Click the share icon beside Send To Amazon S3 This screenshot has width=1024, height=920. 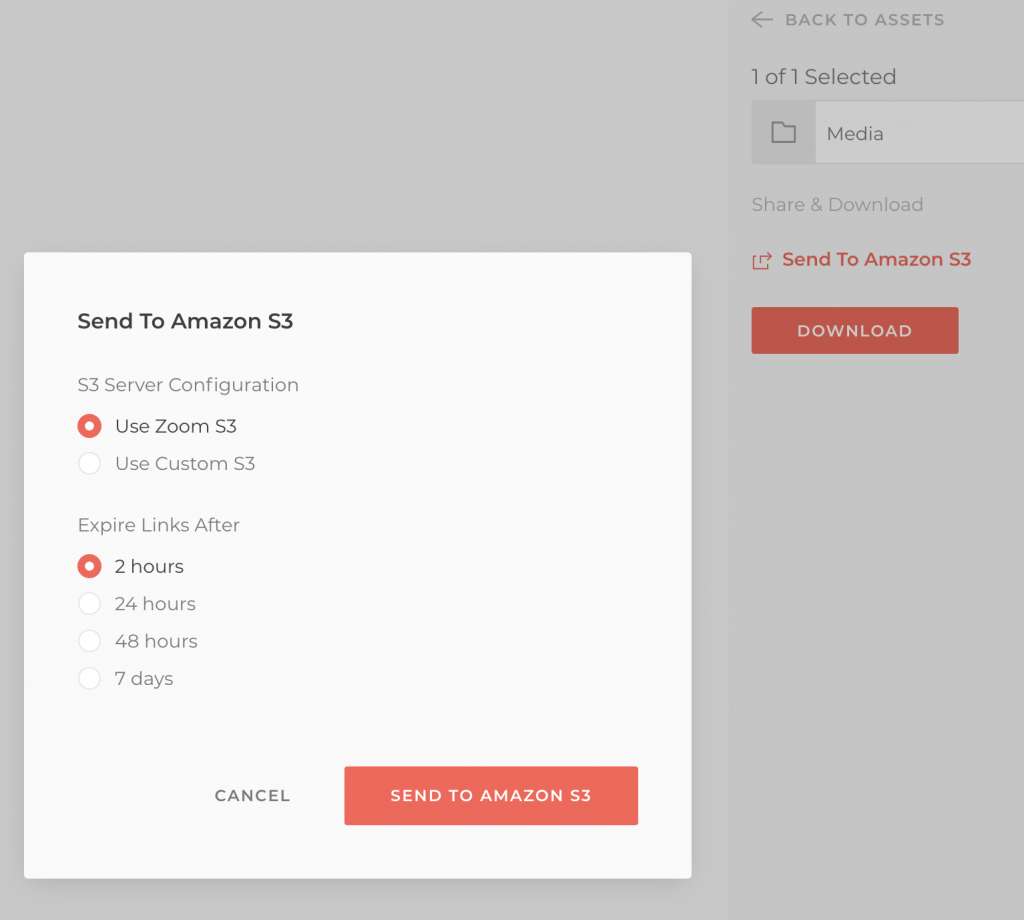click(x=761, y=261)
